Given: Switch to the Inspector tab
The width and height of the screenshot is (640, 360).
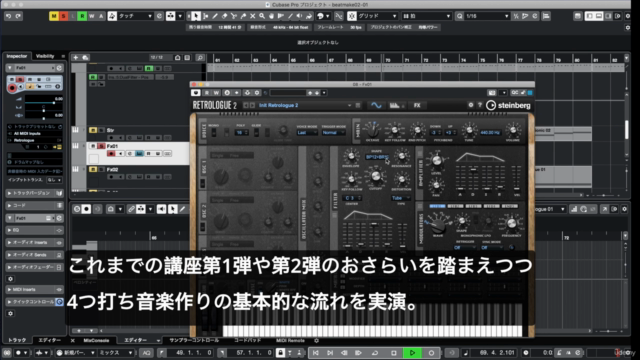Looking at the screenshot, I should point(17,56).
